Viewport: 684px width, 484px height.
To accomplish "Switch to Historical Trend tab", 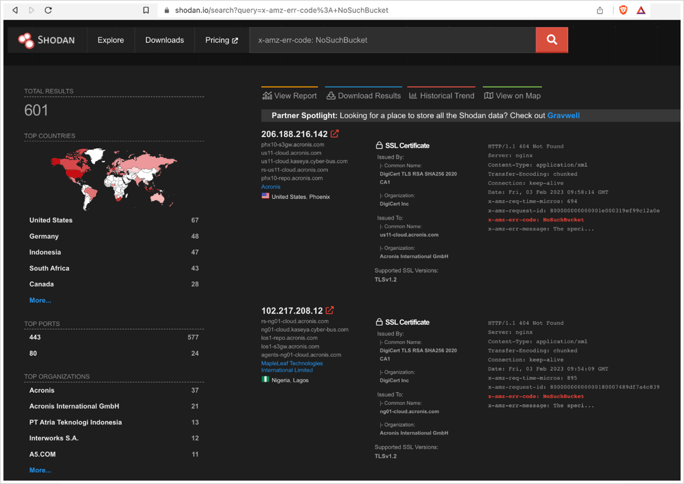I will 441,96.
